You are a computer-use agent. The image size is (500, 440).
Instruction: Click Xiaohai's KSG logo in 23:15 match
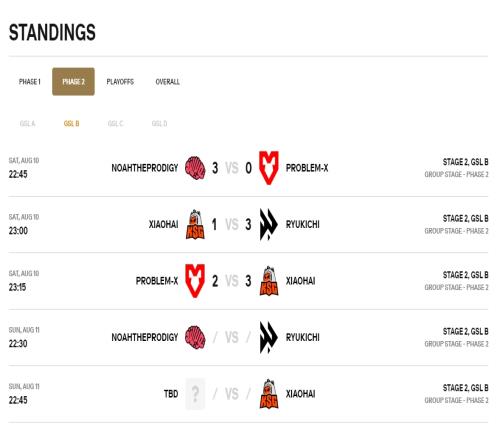click(269, 281)
